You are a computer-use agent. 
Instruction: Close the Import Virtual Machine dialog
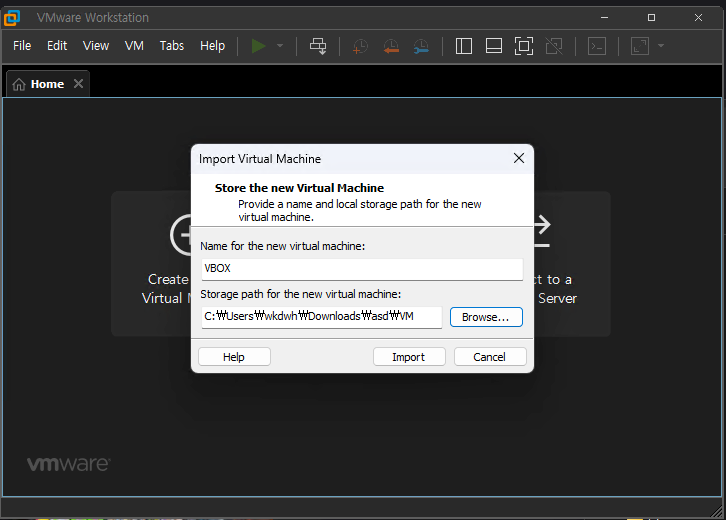[x=519, y=158]
